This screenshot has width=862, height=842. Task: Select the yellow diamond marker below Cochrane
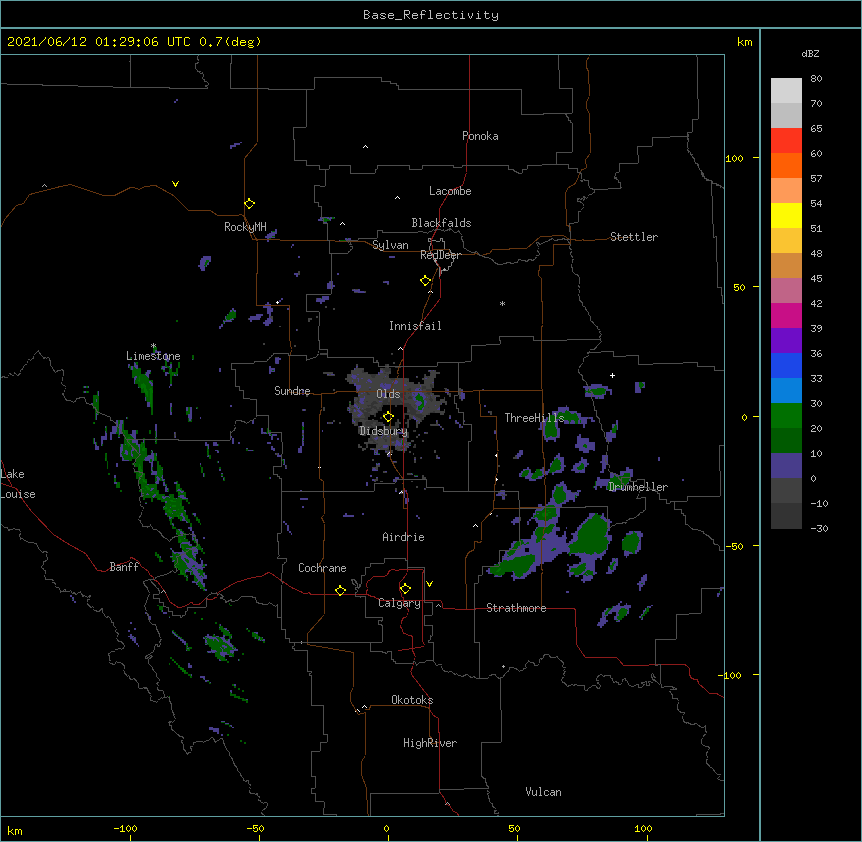[x=340, y=590]
